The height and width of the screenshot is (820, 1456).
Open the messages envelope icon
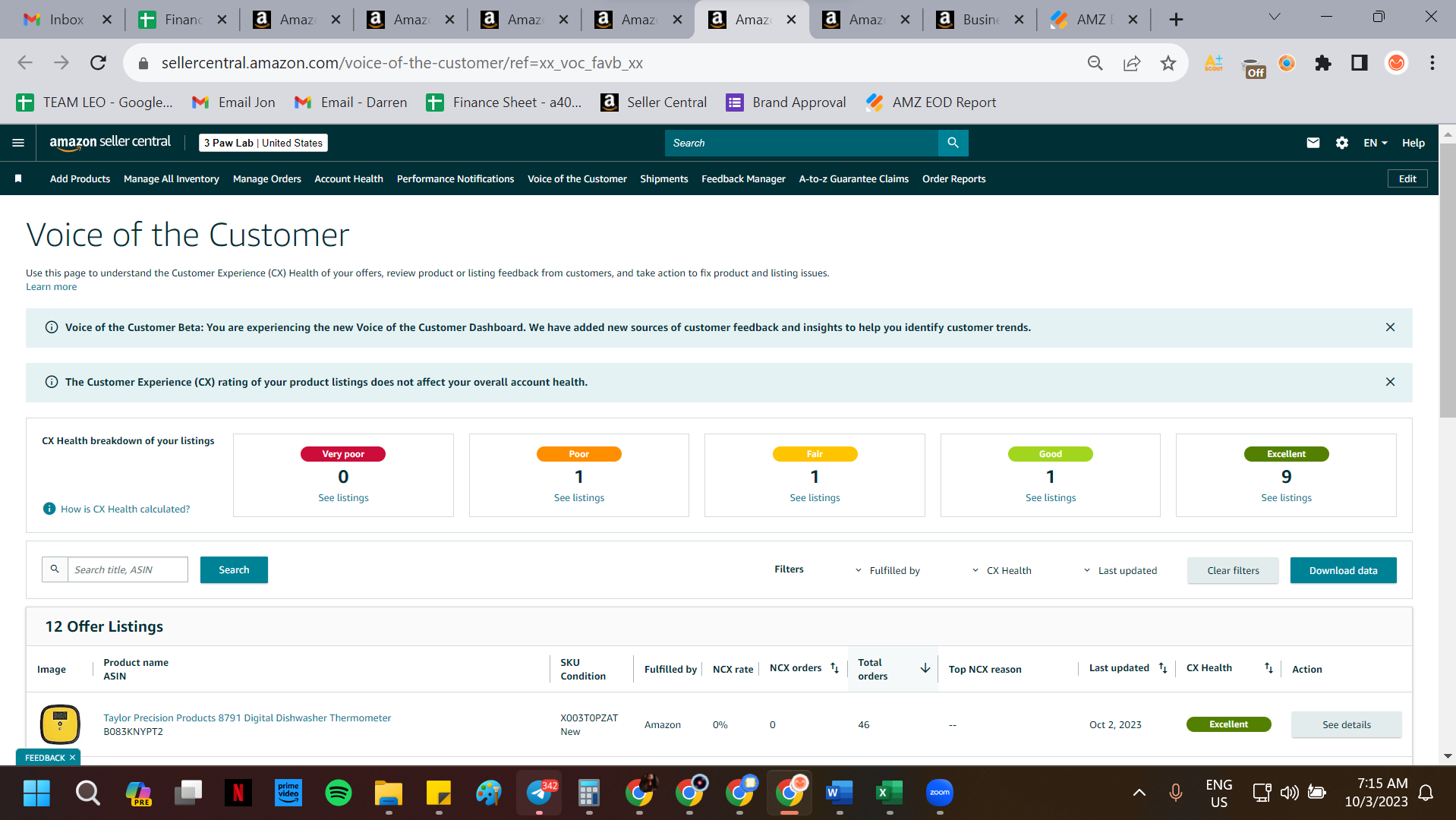pyautogui.click(x=1313, y=143)
